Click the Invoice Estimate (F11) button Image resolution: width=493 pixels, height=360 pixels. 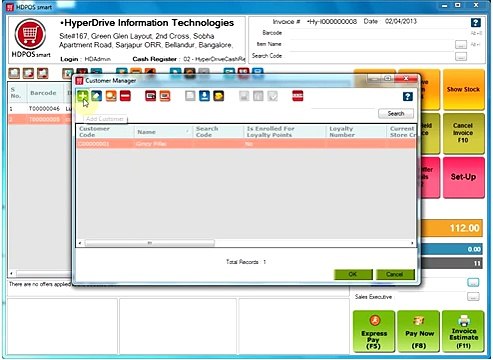click(463, 331)
